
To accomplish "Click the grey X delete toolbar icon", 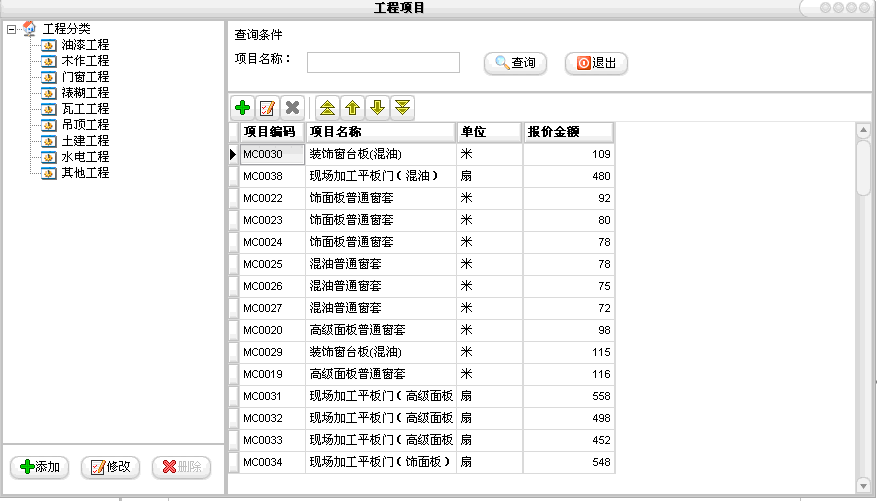I will point(292,107).
